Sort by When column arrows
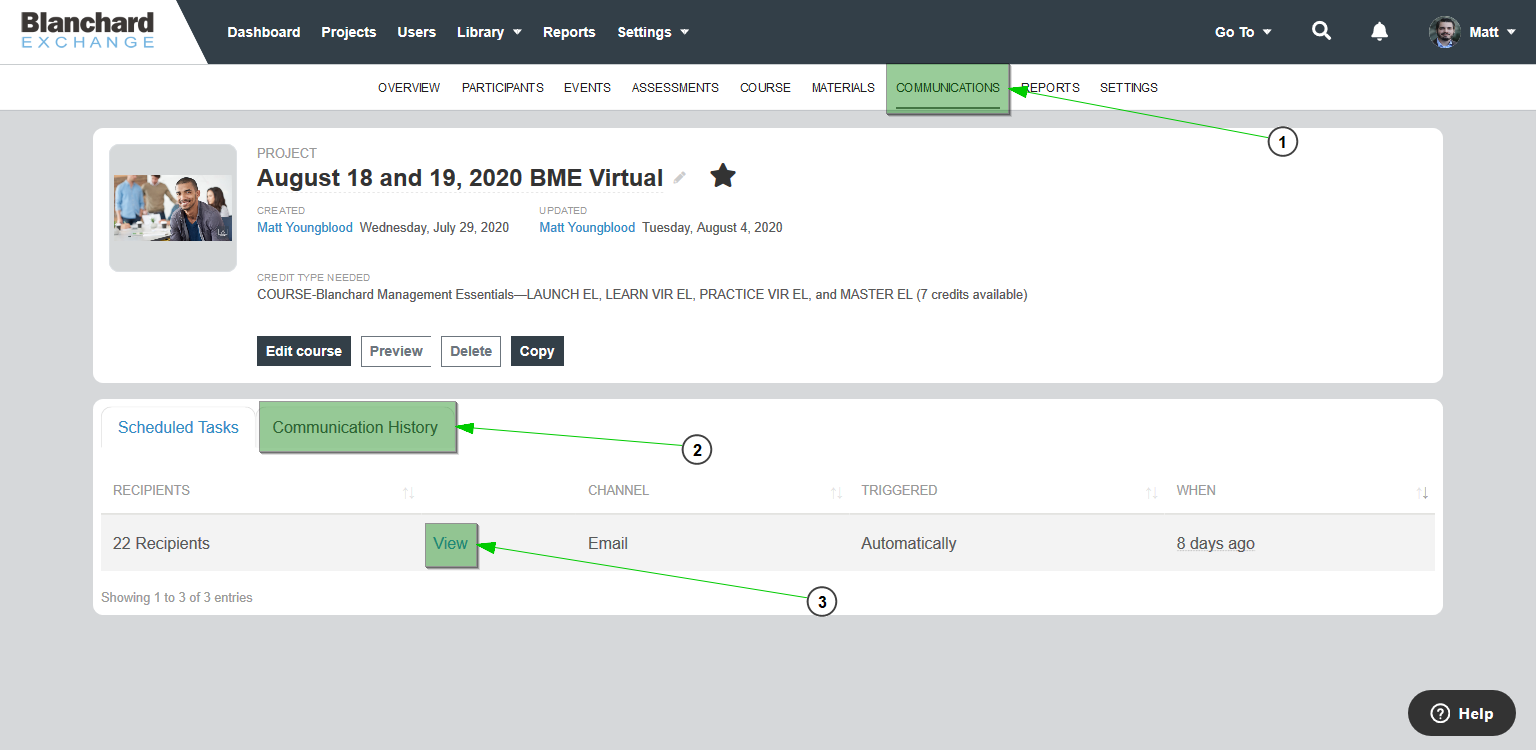This screenshot has width=1536, height=750. click(1423, 492)
